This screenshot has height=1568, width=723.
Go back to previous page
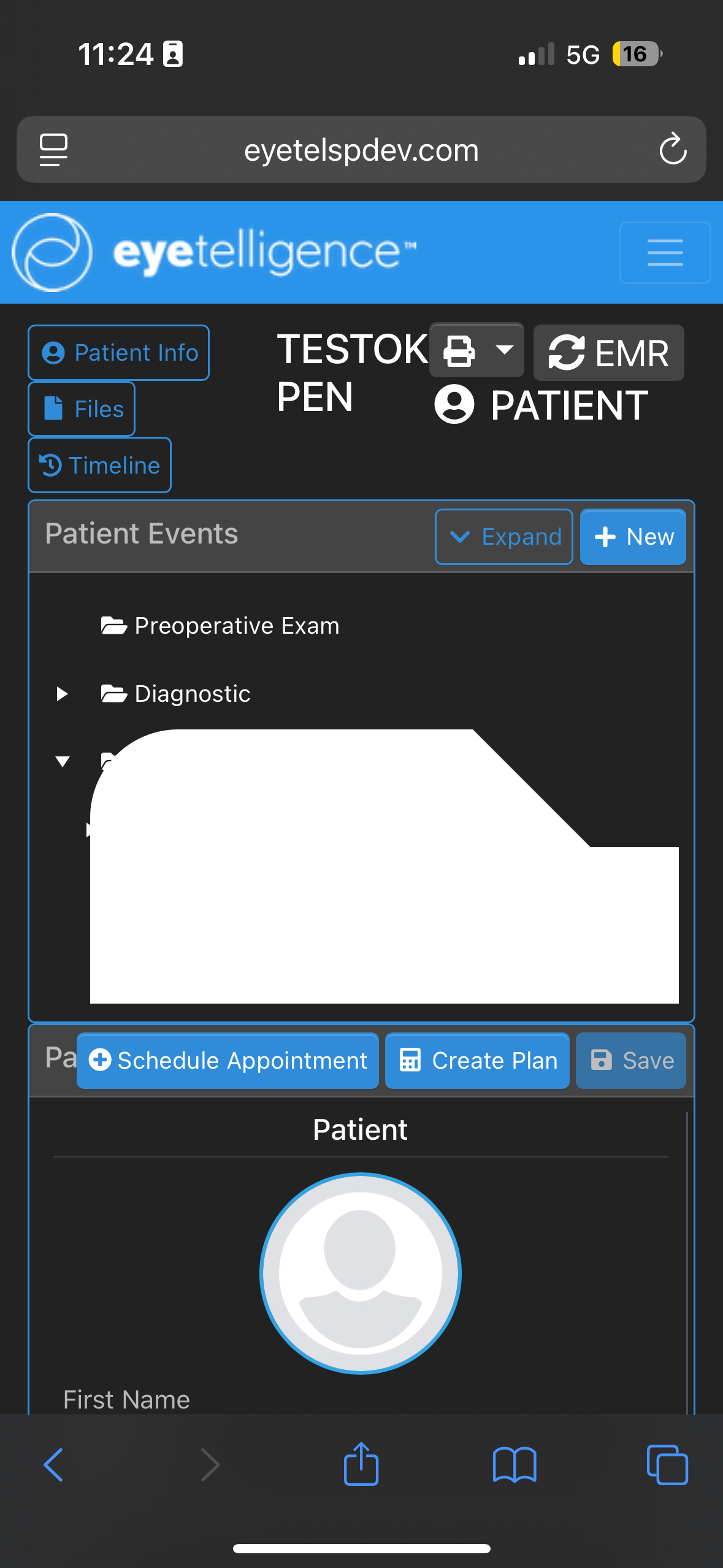54,1464
